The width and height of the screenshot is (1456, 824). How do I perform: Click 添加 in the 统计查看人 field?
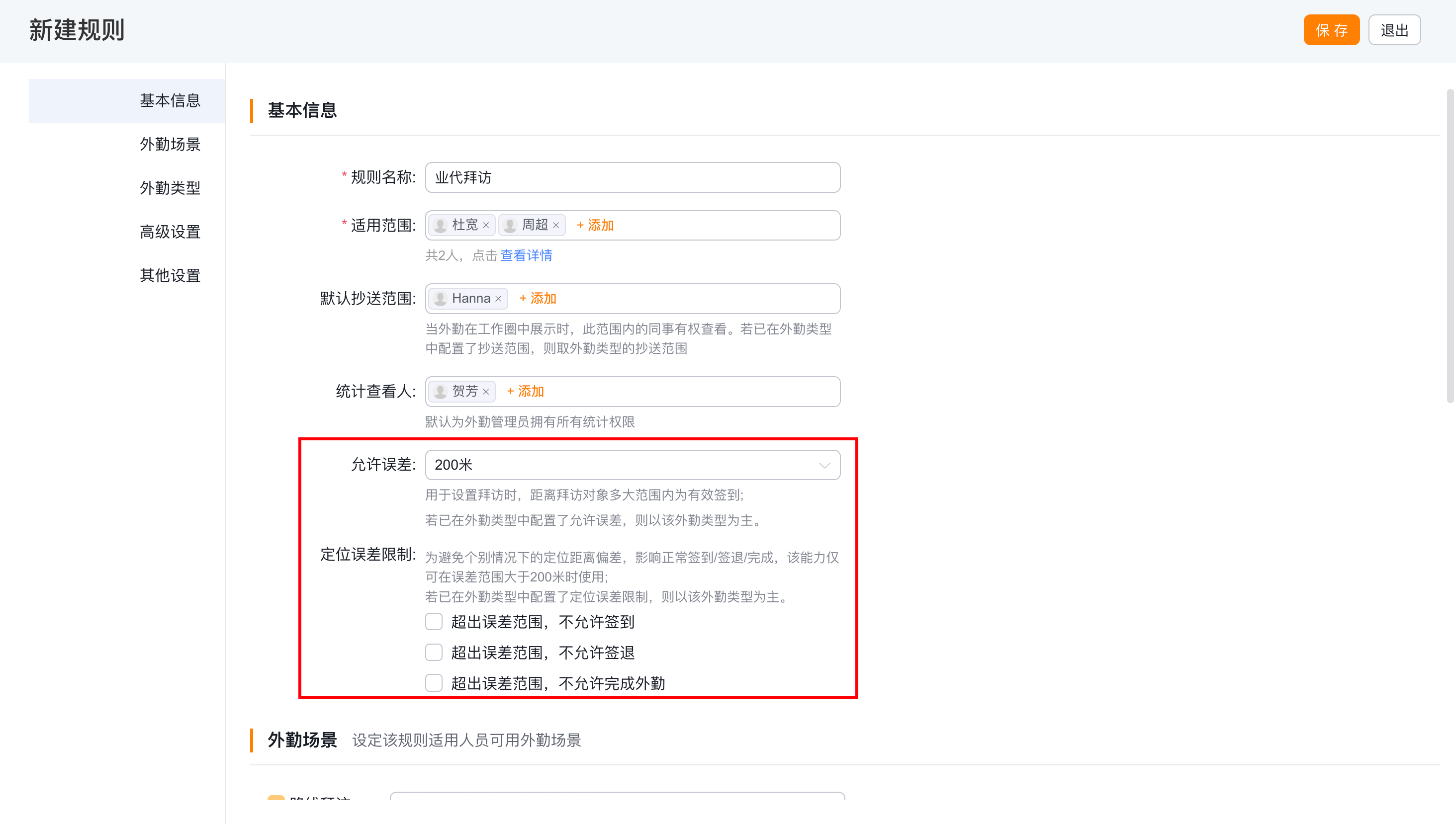525,392
